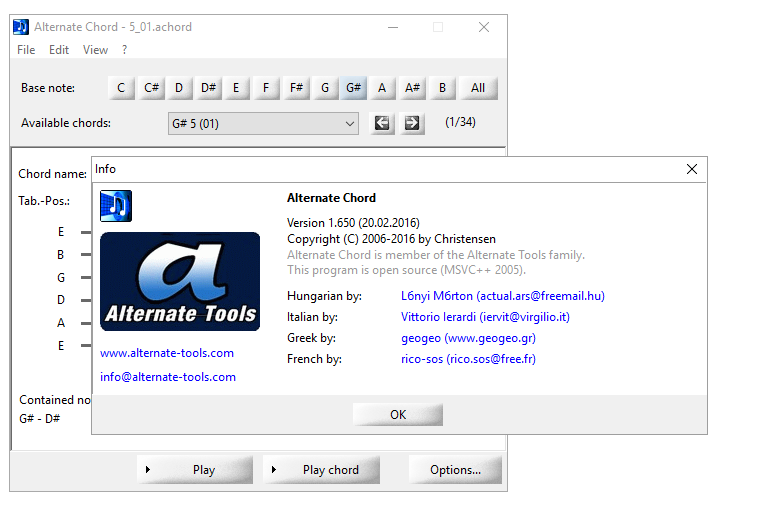Click the (1/34) chord counter
The height and width of the screenshot is (505, 759).
click(x=460, y=122)
